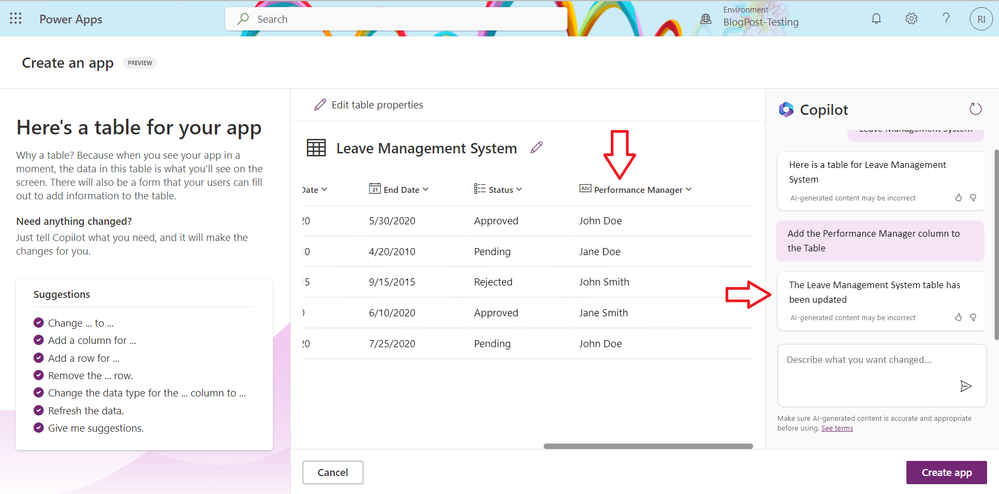Click 'Add the Performance Manager column' message
The height and width of the screenshot is (494, 999).
882,241
